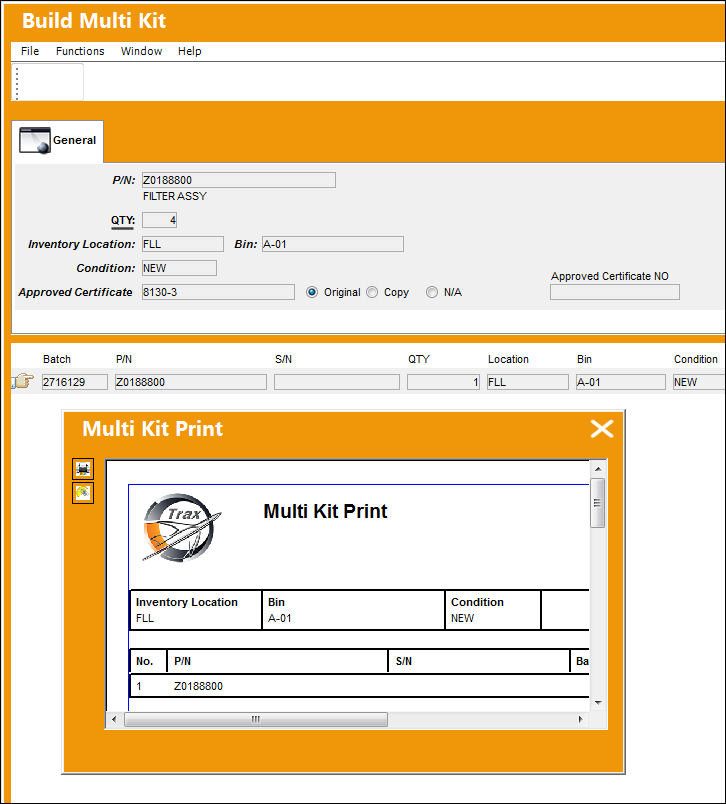This screenshot has height=804, width=726.
Task: Click the Trax logo in the report
Action: tap(182, 528)
